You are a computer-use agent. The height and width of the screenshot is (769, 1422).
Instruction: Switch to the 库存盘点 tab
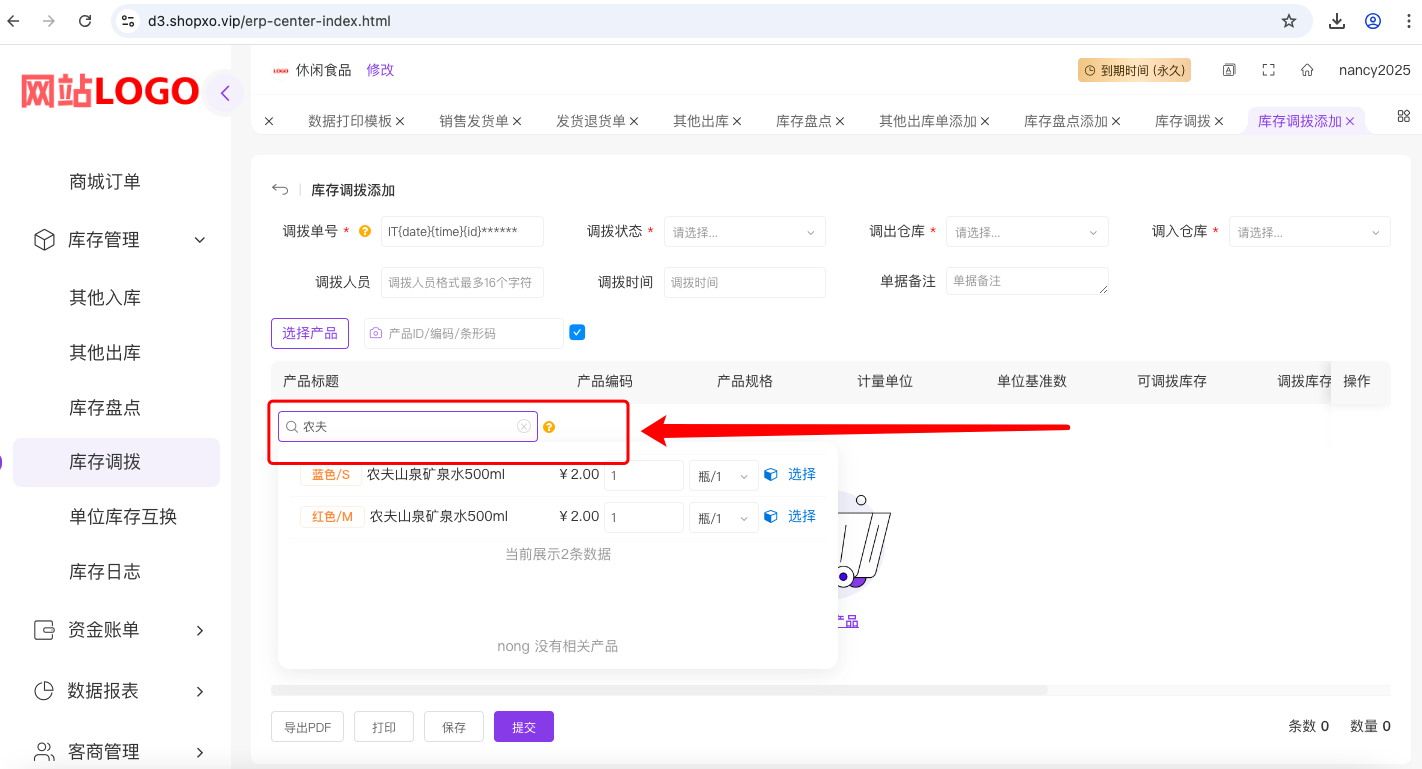tap(803, 121)
